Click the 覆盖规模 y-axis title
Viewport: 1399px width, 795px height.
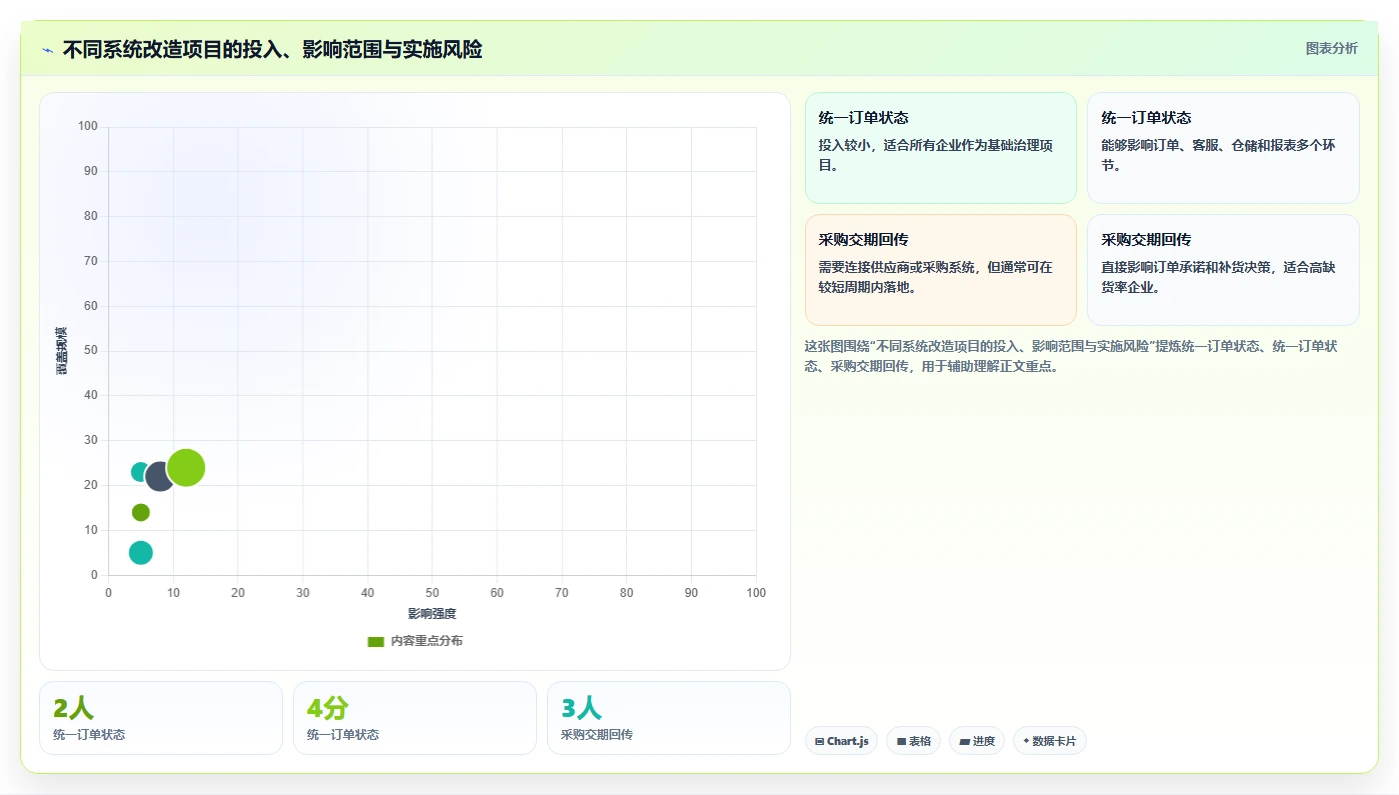(62, 351)
